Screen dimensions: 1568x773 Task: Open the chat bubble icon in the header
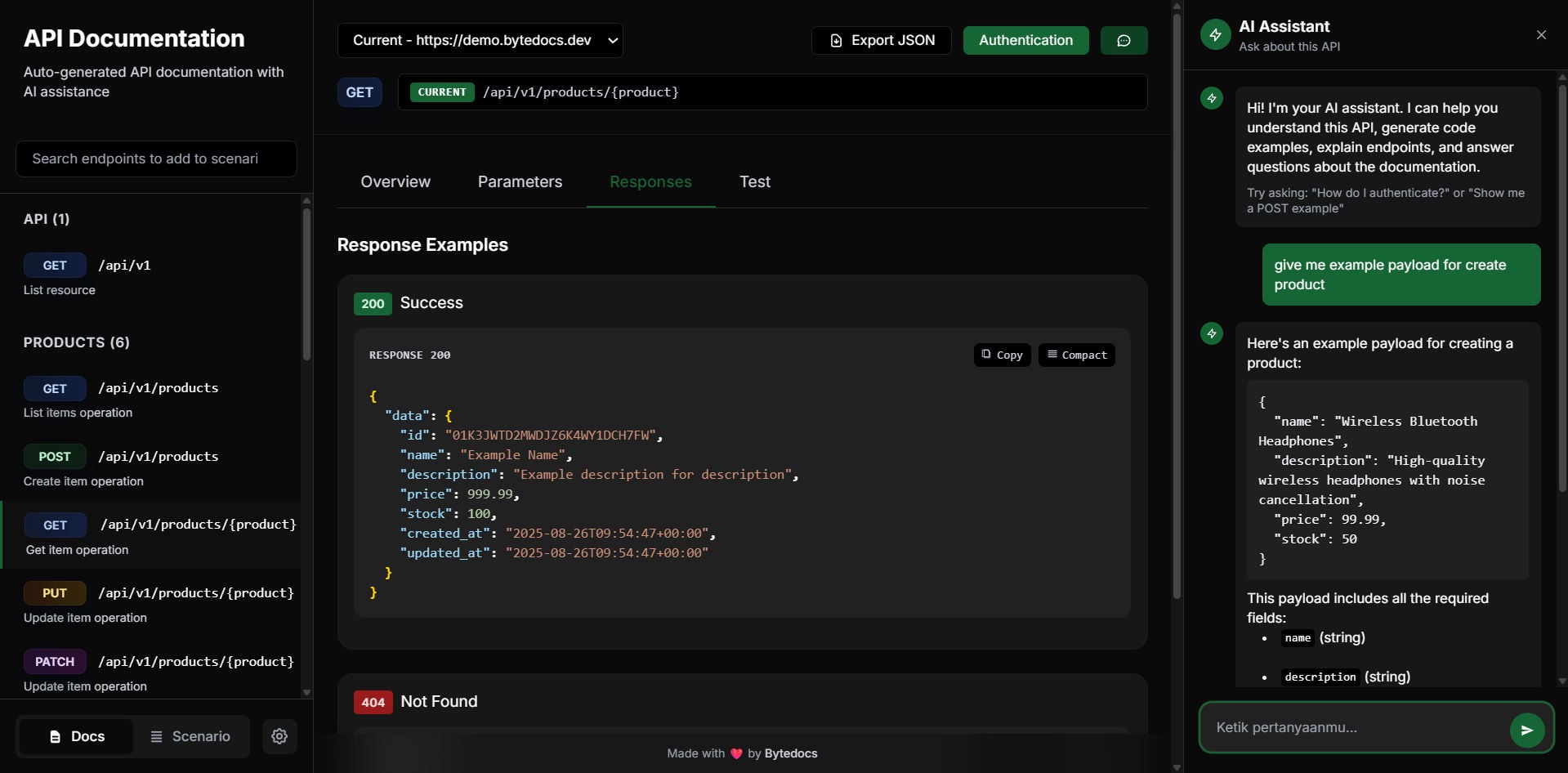tap(1124, 40)
